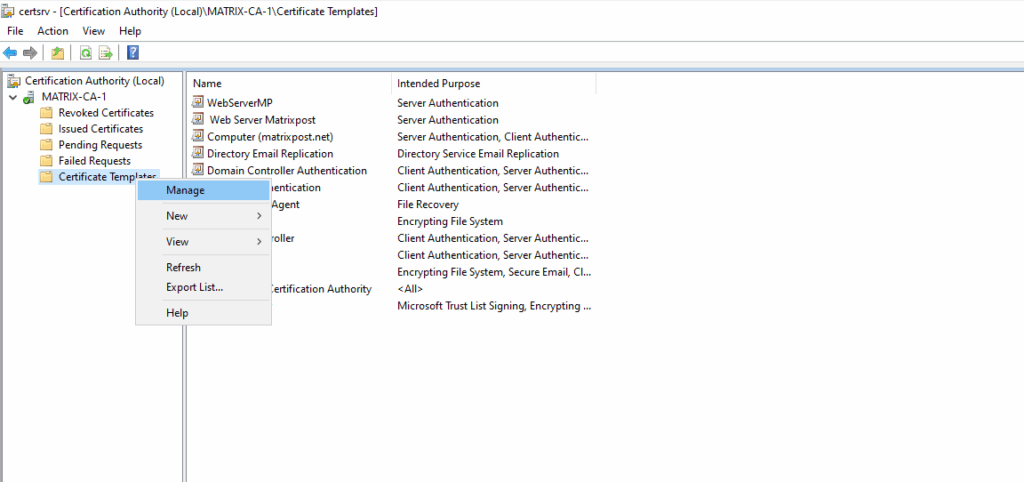Open the blue Help toolbar icon

coord(133,53)
